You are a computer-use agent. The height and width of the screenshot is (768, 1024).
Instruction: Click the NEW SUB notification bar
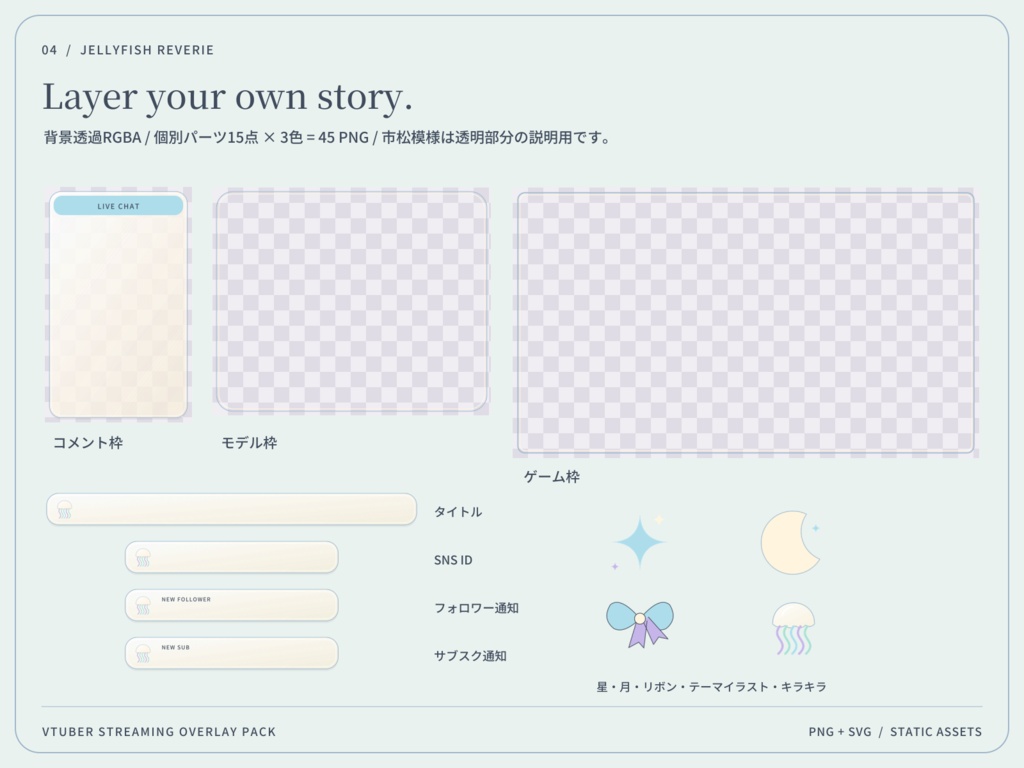[x=231, y=653]
